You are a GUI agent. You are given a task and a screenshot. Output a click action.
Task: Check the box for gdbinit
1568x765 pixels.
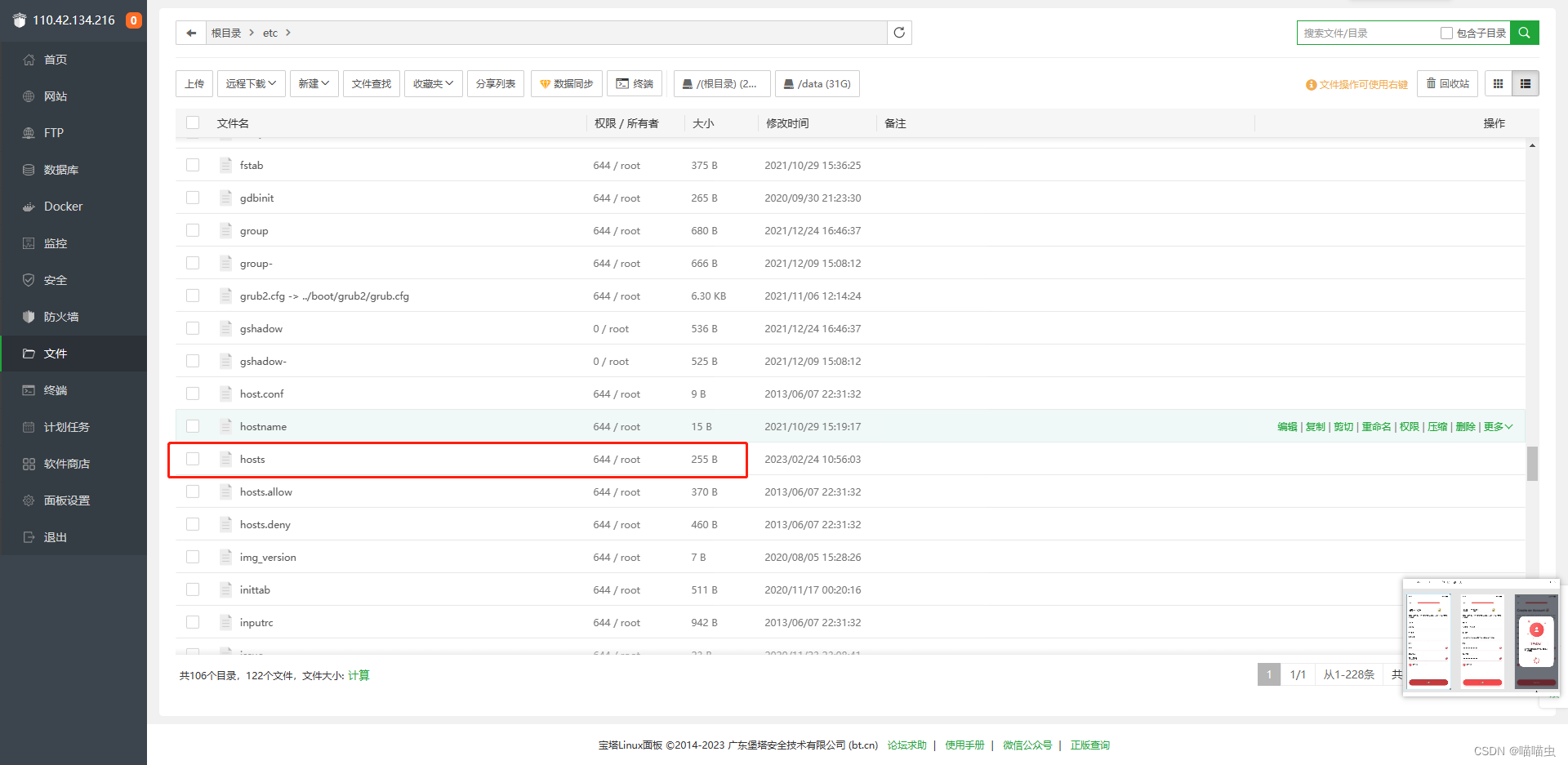193,198
